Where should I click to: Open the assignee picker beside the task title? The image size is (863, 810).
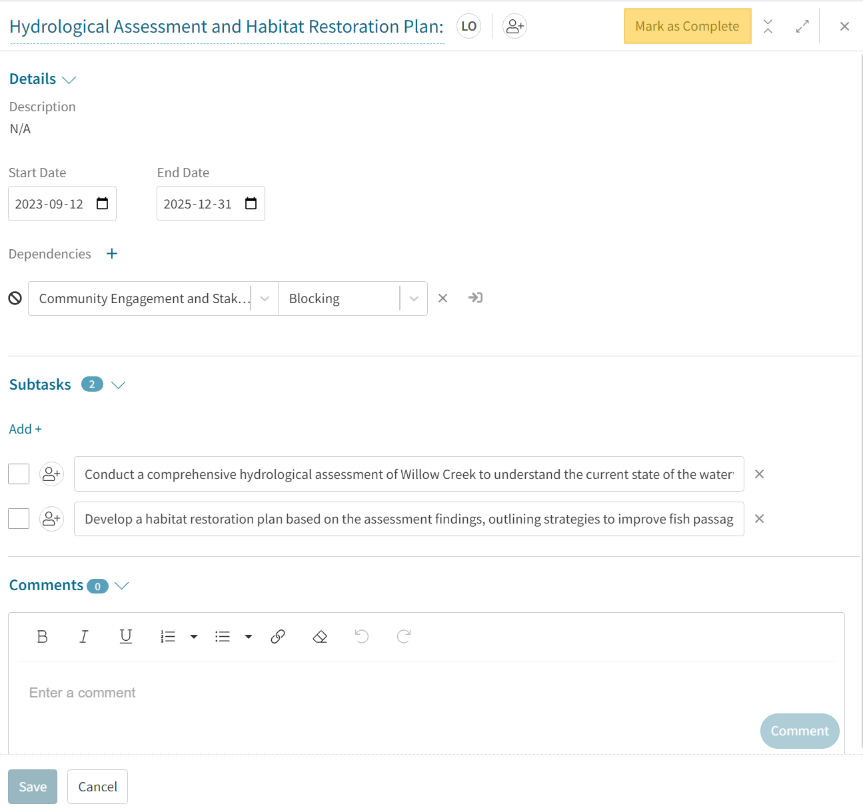(514, 26)
